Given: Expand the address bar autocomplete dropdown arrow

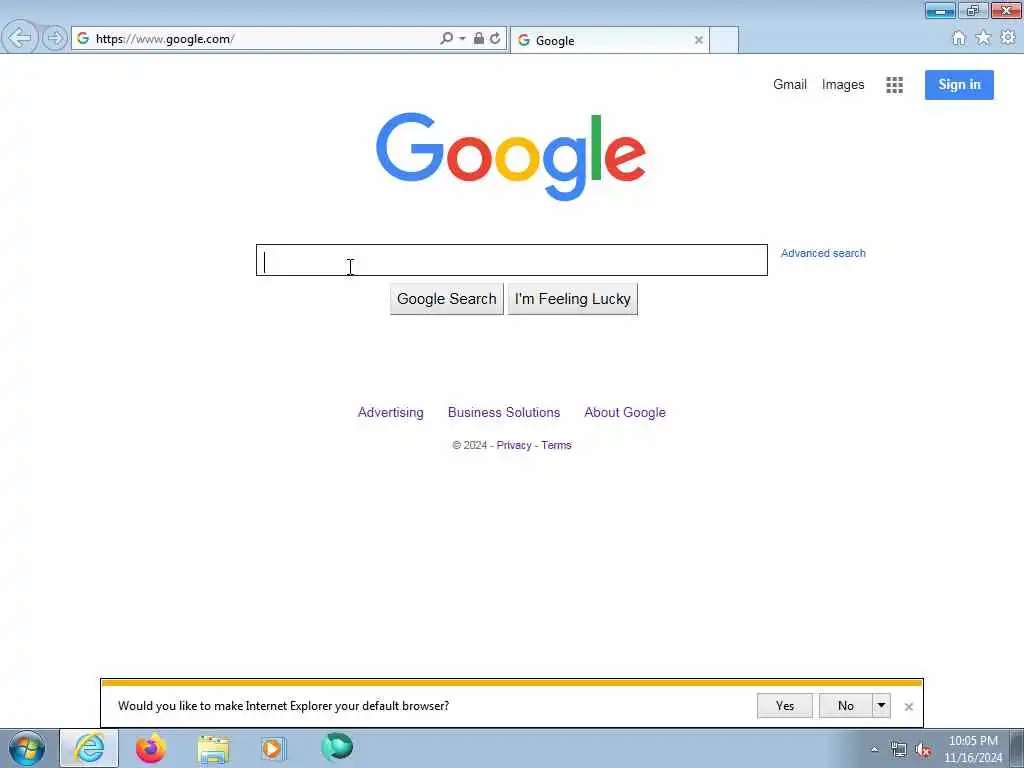Looking at the screenshot, I should pyautogui.click(x=462, y=39).
